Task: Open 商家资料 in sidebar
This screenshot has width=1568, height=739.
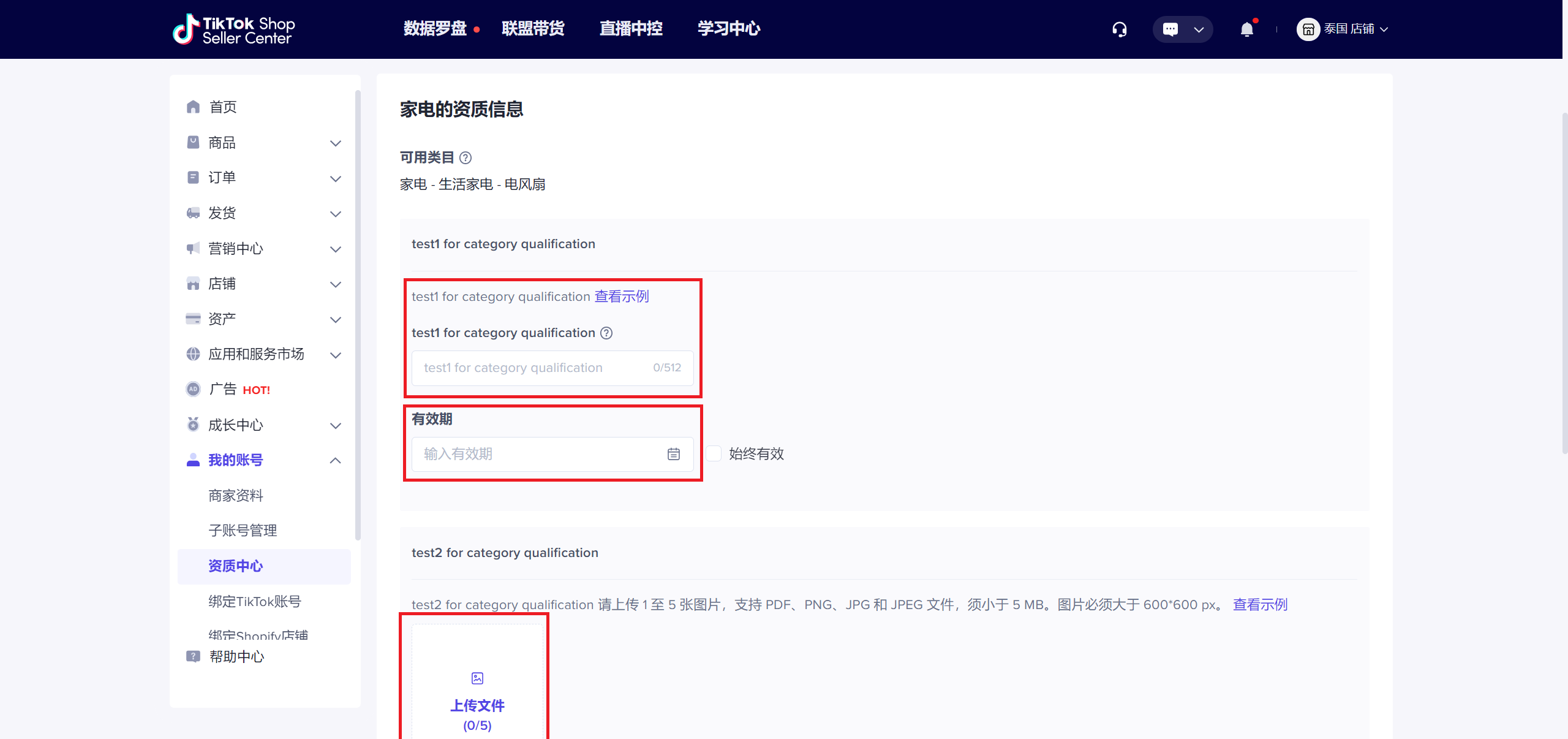Action: click(236, 495)
